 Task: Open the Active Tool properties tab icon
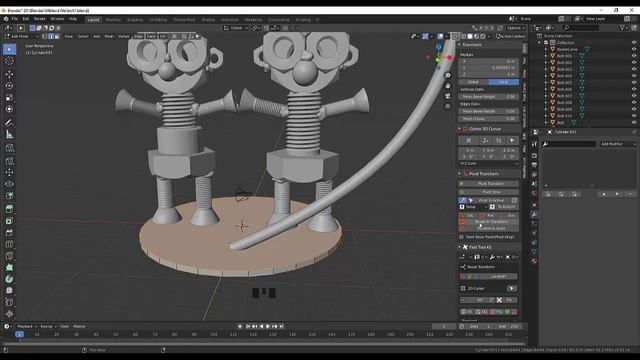click(534, 144)
